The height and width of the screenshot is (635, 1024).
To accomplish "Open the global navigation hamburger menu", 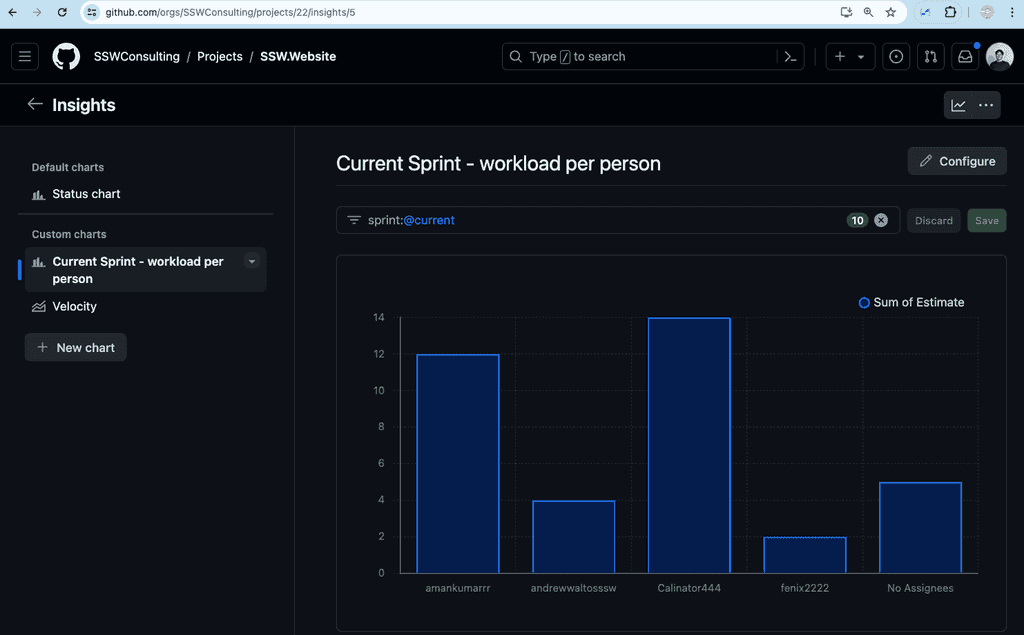I will (x=24, y=56).
